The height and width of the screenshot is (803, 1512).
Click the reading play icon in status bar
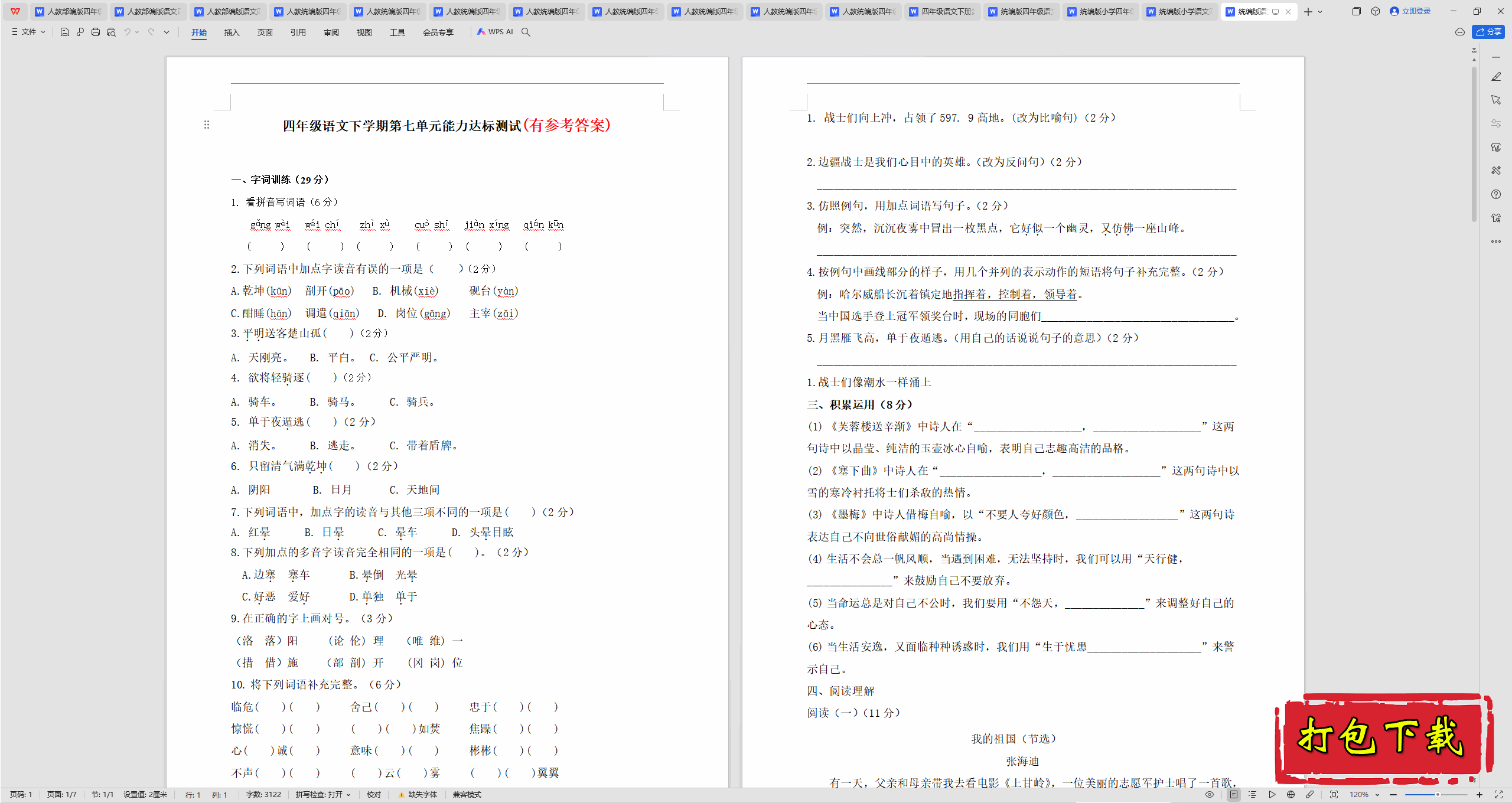tap(1272, 795)
